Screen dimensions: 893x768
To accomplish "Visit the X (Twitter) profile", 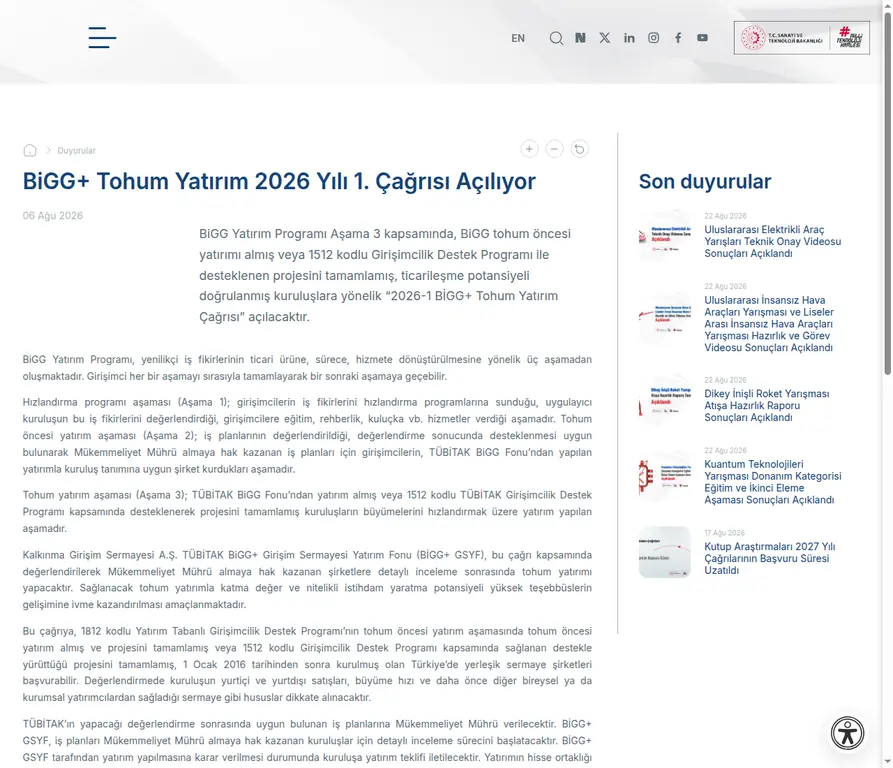I will coord(605,38).
